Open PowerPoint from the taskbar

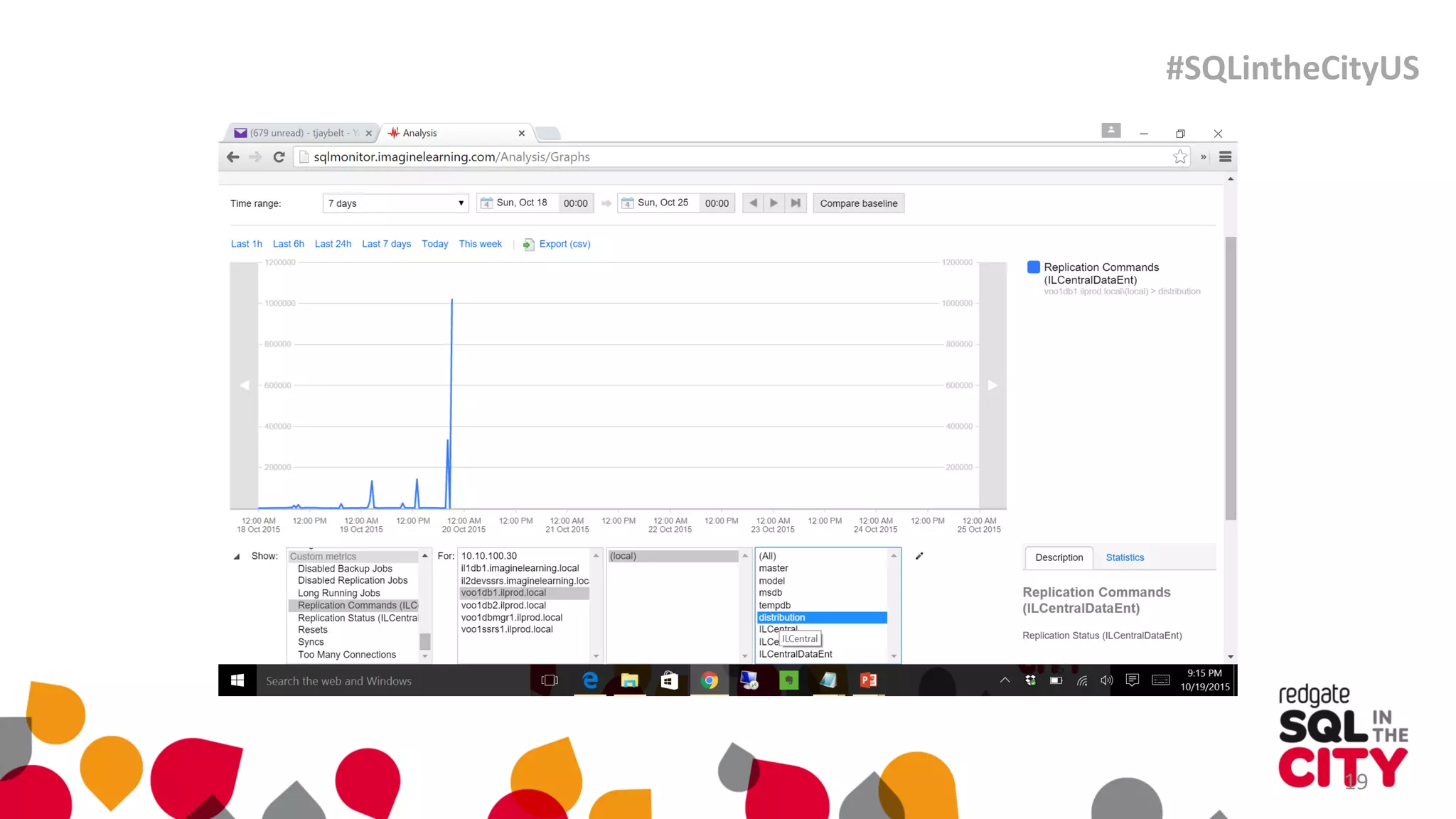[x=868, y=680]
